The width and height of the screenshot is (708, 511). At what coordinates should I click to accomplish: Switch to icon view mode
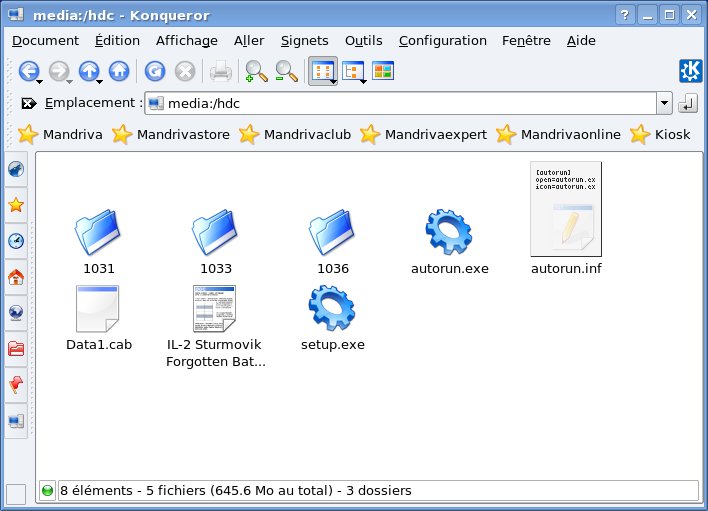[322, 71]
